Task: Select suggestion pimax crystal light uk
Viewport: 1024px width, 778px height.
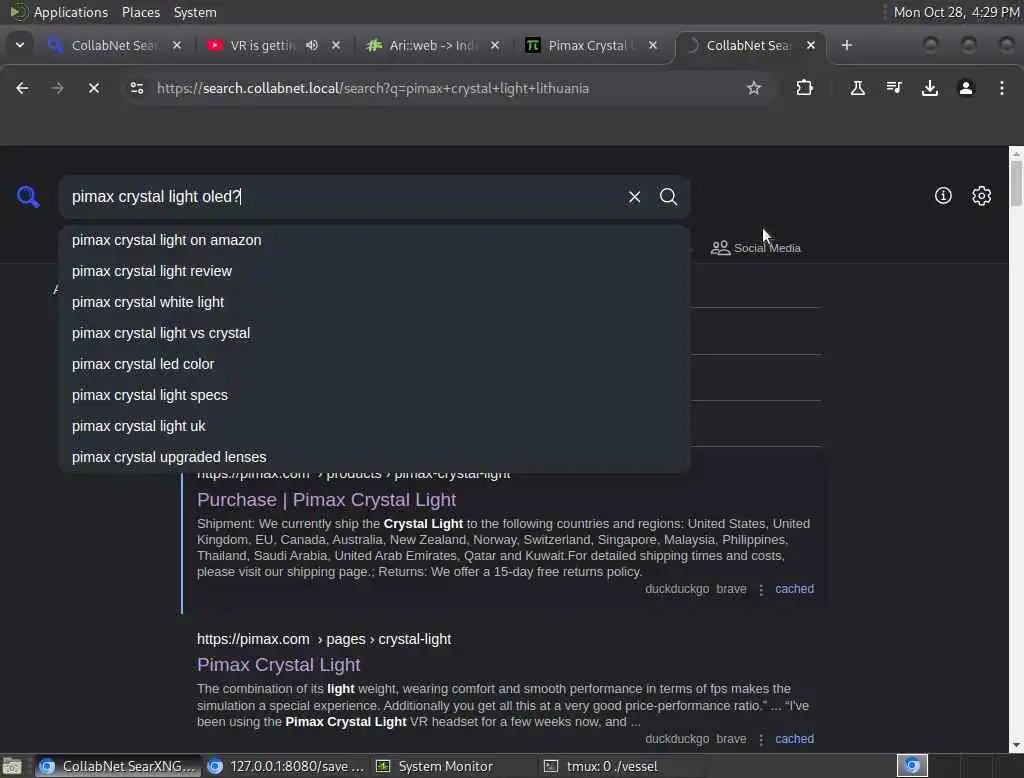Action: (x=374, y=426)
